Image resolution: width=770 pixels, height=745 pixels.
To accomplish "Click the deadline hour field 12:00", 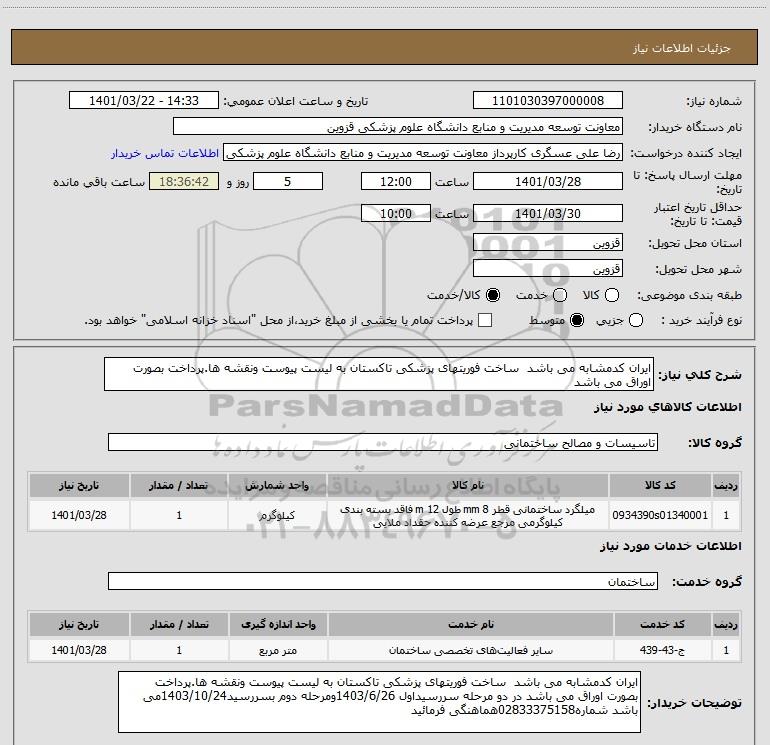I will [396, 181].
